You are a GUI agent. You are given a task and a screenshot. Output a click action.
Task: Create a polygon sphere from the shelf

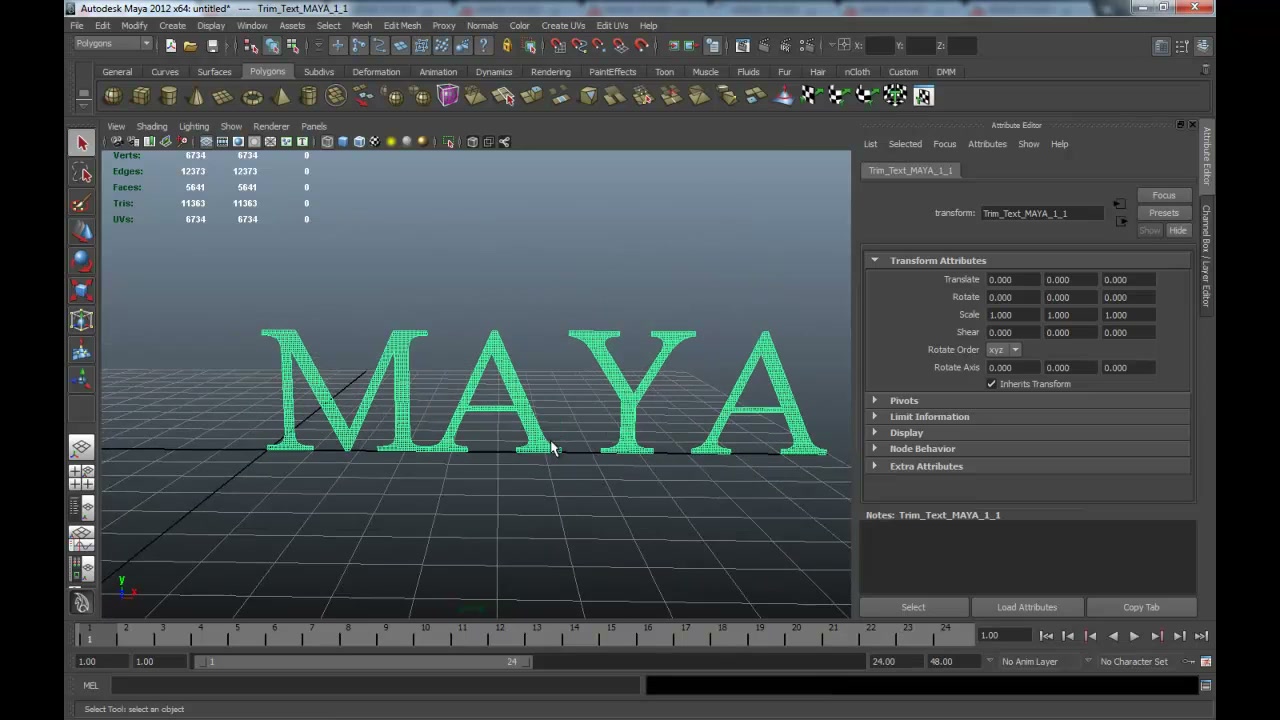click(113, 96)
